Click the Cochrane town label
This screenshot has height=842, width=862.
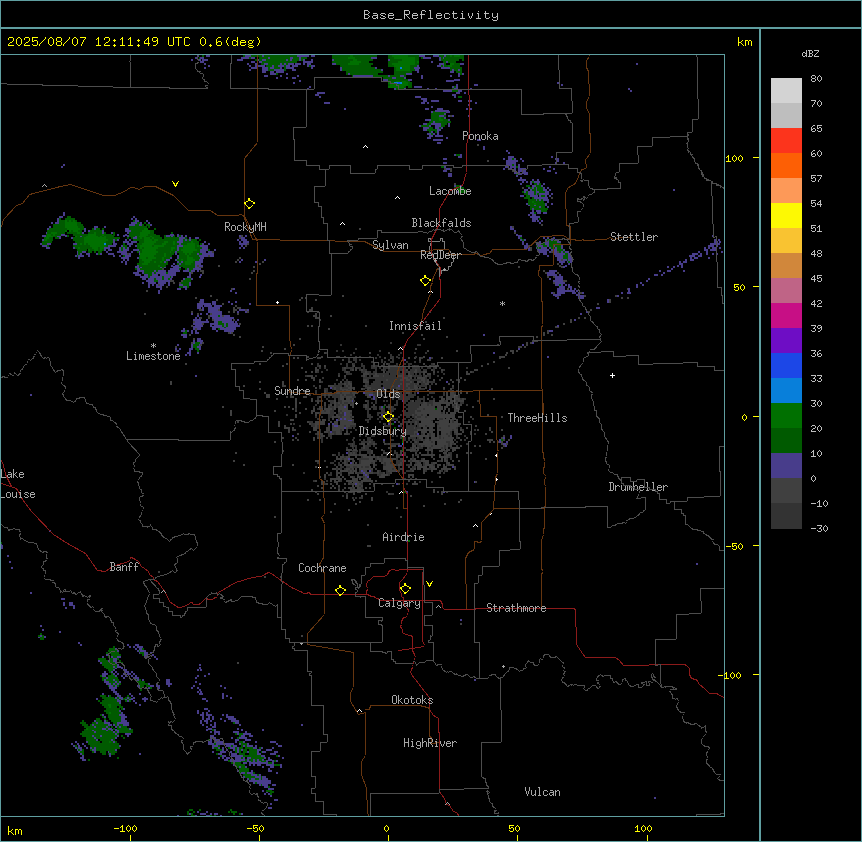(x=322, y=568)
